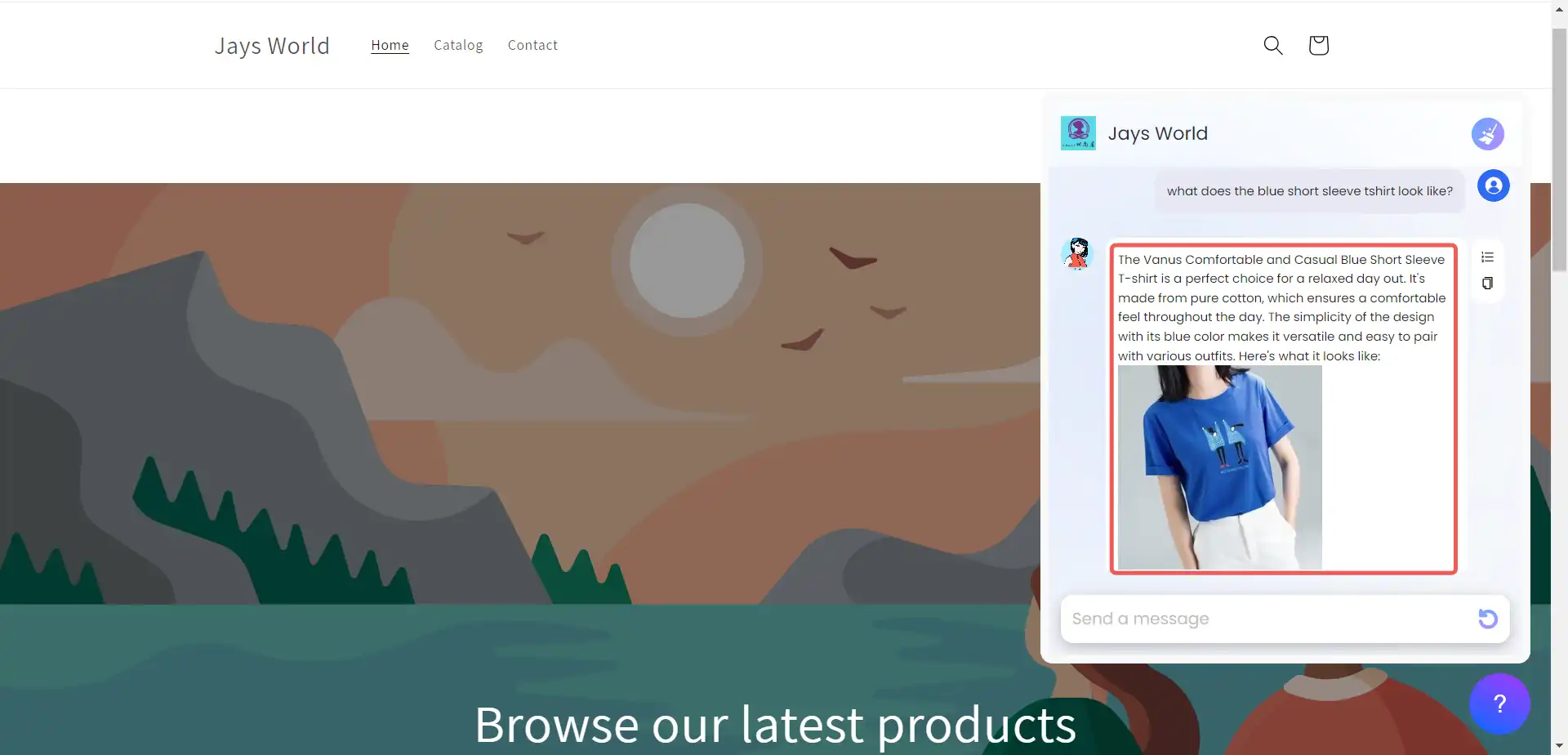Click the regenerate icon in the message box
The height and width of the screenshot is (755, 1568).
pos(1487,619)
